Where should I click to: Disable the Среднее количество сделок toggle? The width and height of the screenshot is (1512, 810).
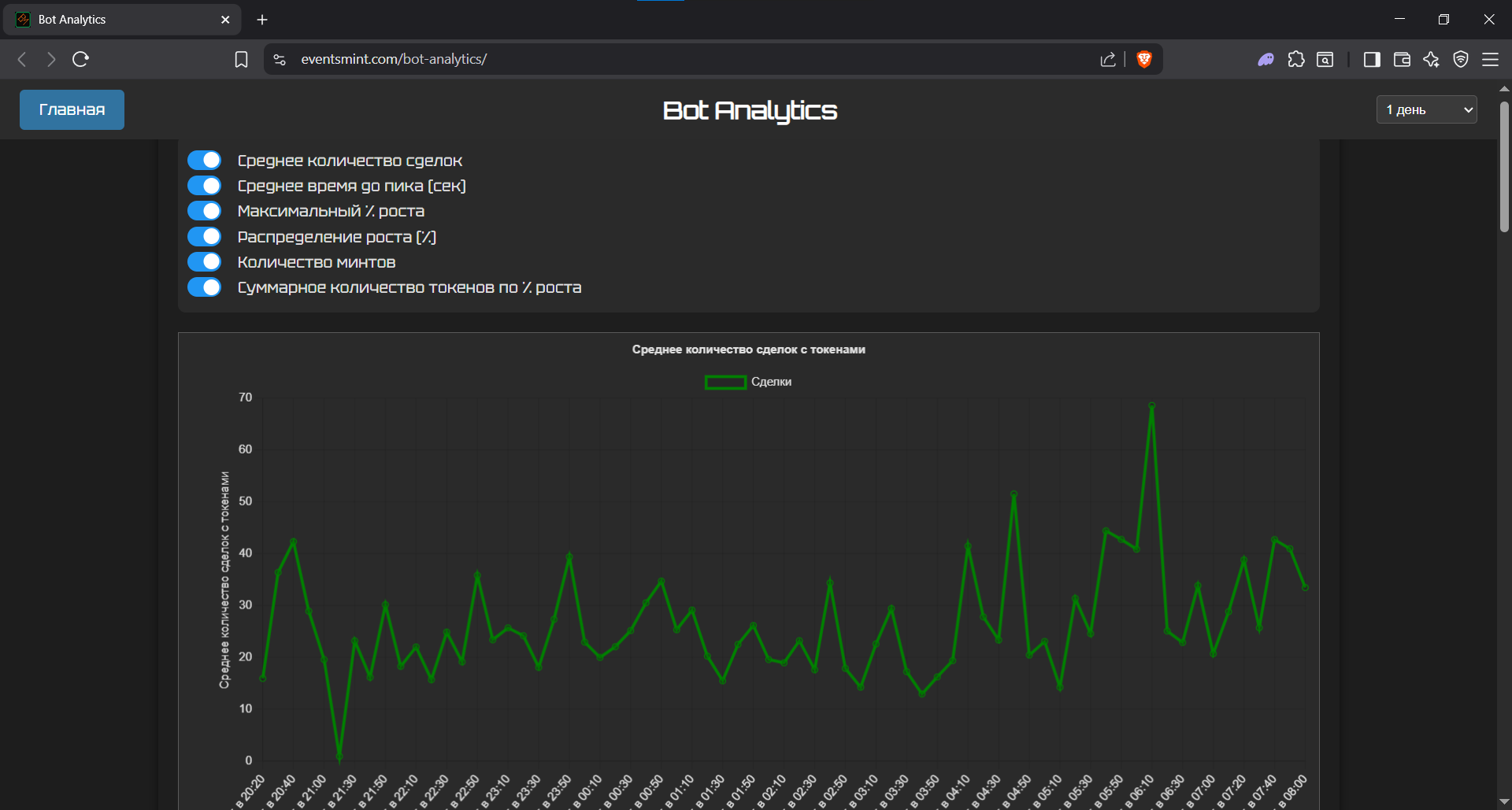pos(205,161)
